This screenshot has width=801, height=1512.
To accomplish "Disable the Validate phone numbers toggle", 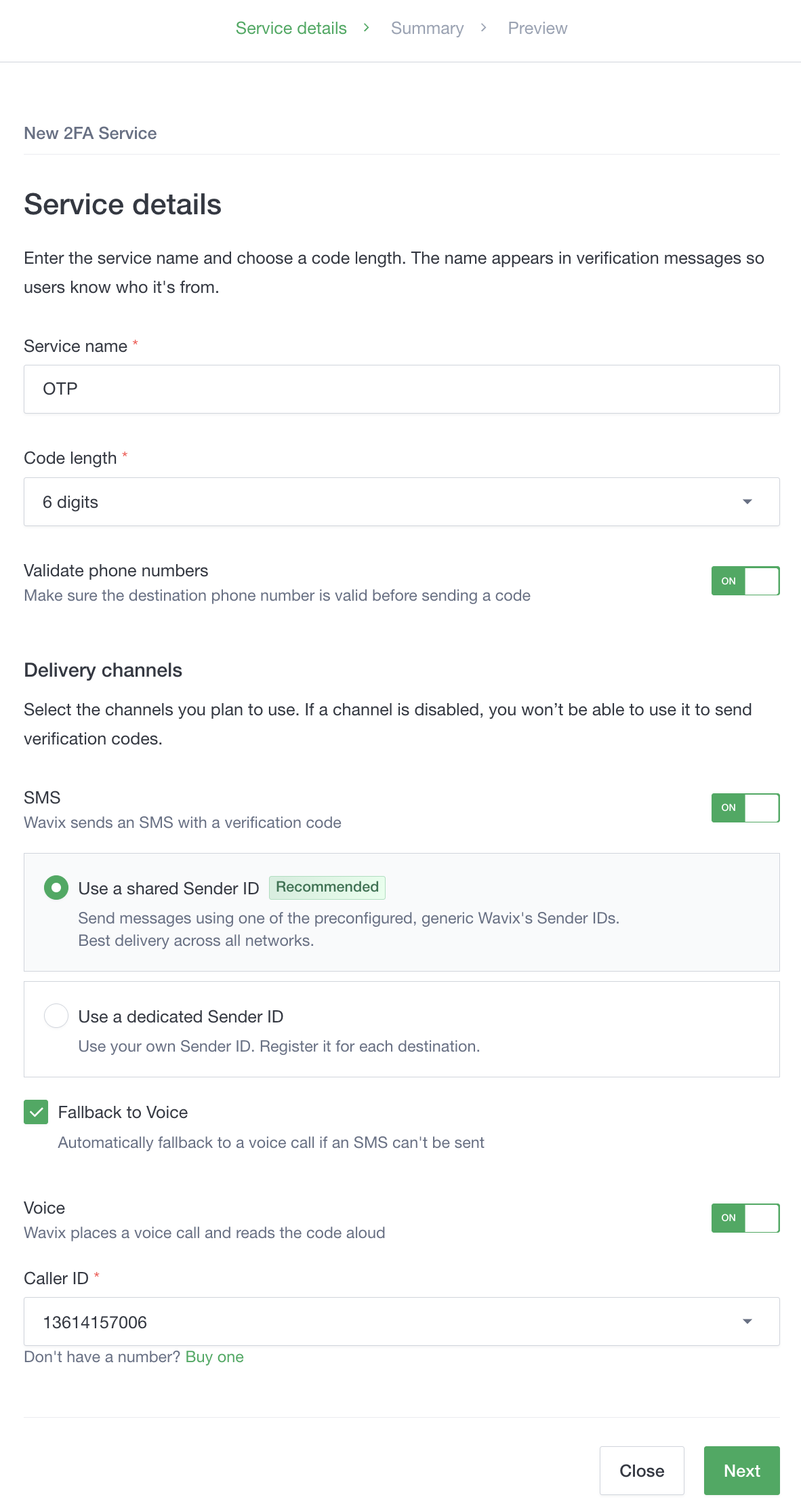I will click(745, 580).
